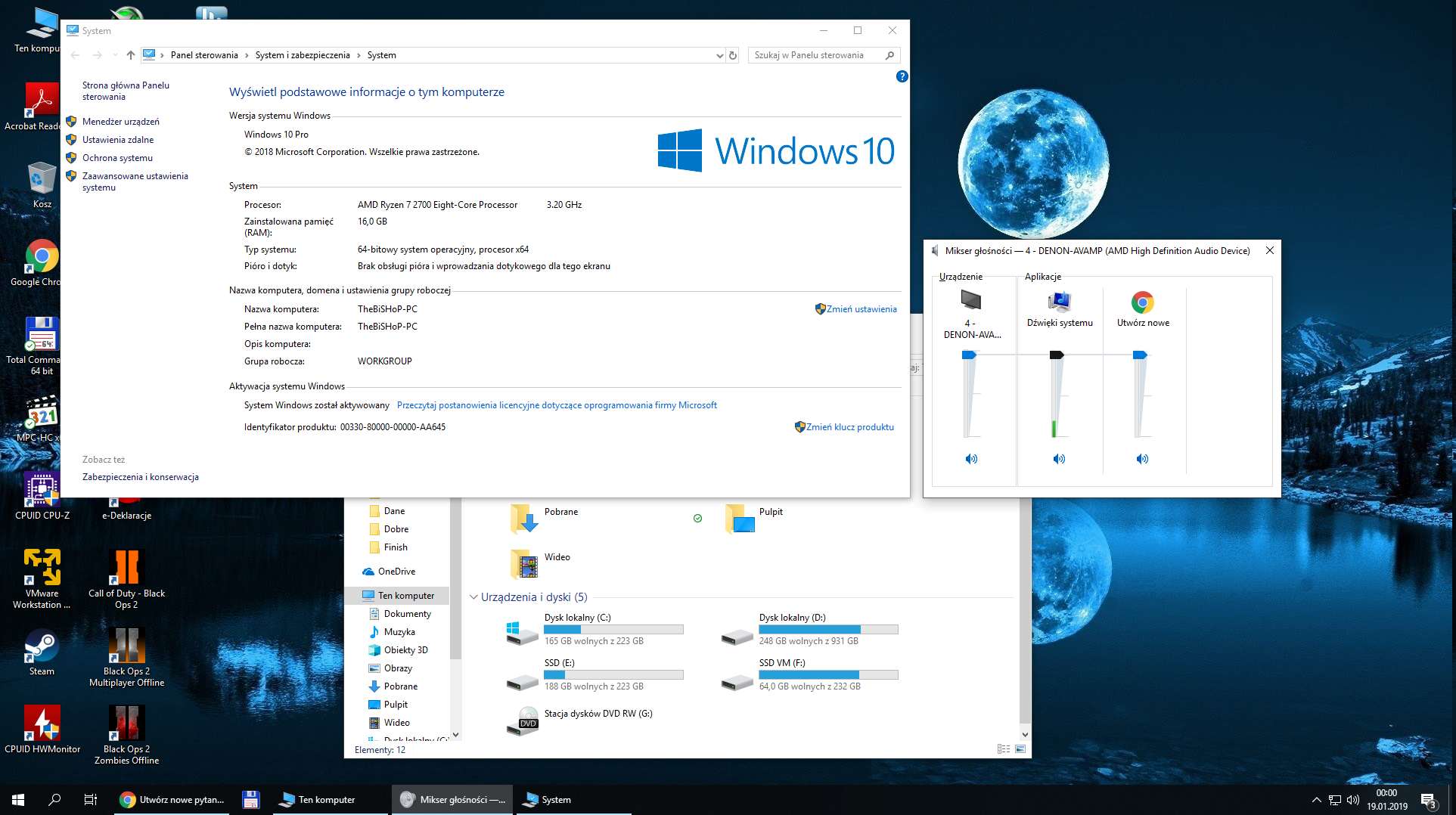Collapse the Urządzenia i dyski group
Screen dimensions: 1456x815
[473, 597]
